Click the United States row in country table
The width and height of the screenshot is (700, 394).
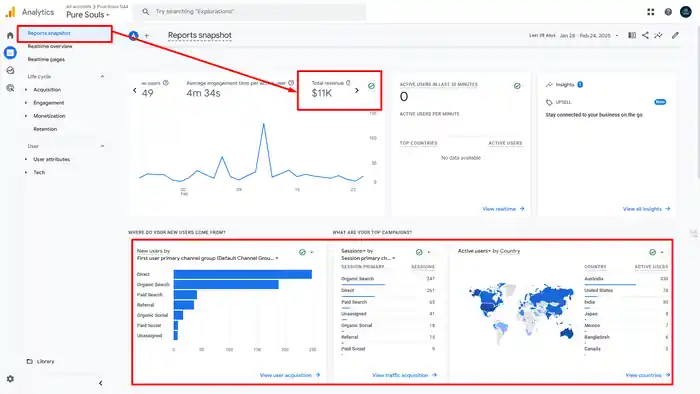pos(626,290)
